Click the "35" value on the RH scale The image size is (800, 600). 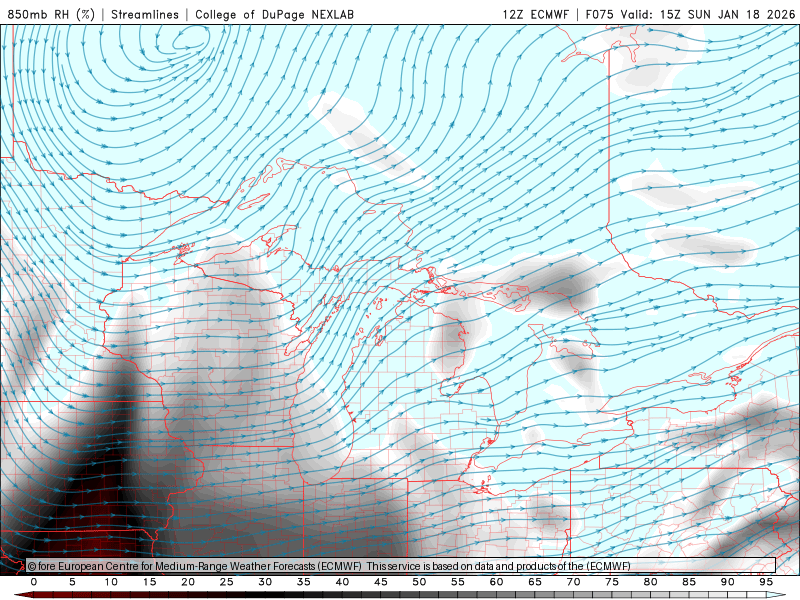[304, 582]
